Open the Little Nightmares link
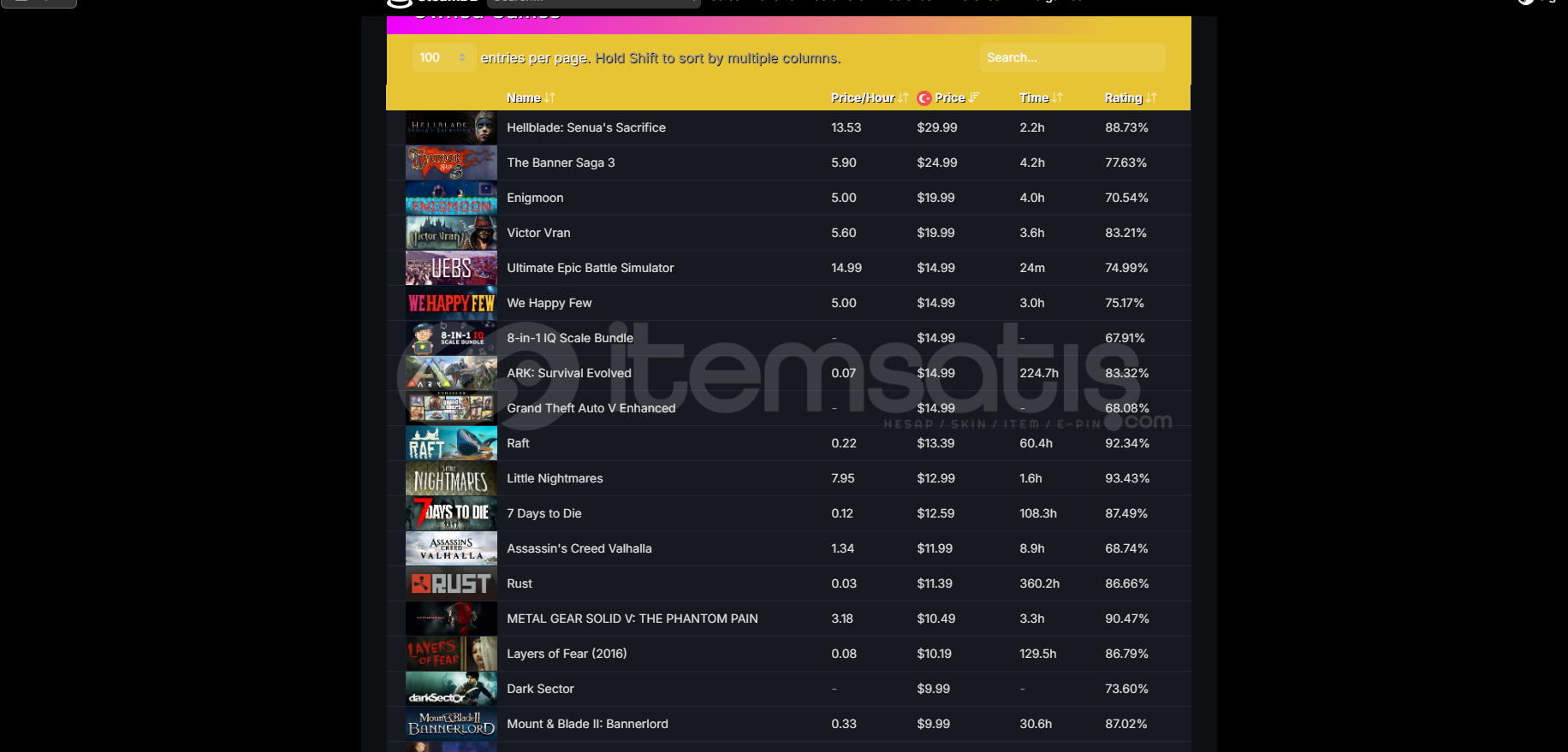1568x752 pixels. [555, 478]
